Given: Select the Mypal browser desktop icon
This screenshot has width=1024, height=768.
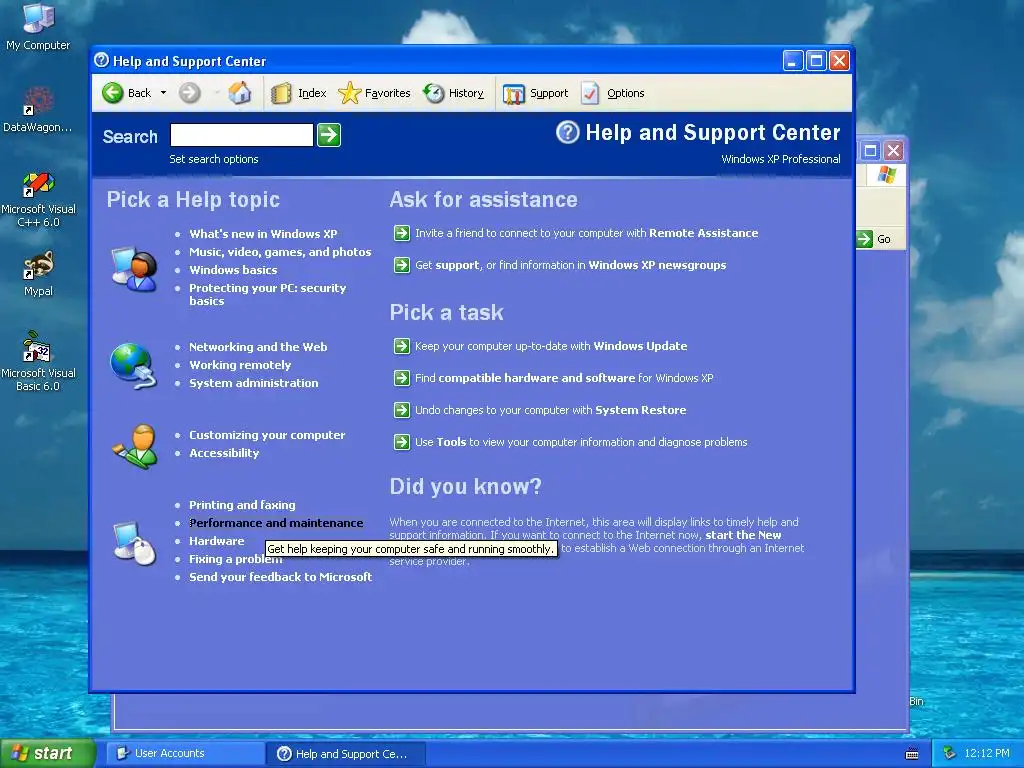Looking at the screenshot, I should pyautogui.click(x=38, y=274).
